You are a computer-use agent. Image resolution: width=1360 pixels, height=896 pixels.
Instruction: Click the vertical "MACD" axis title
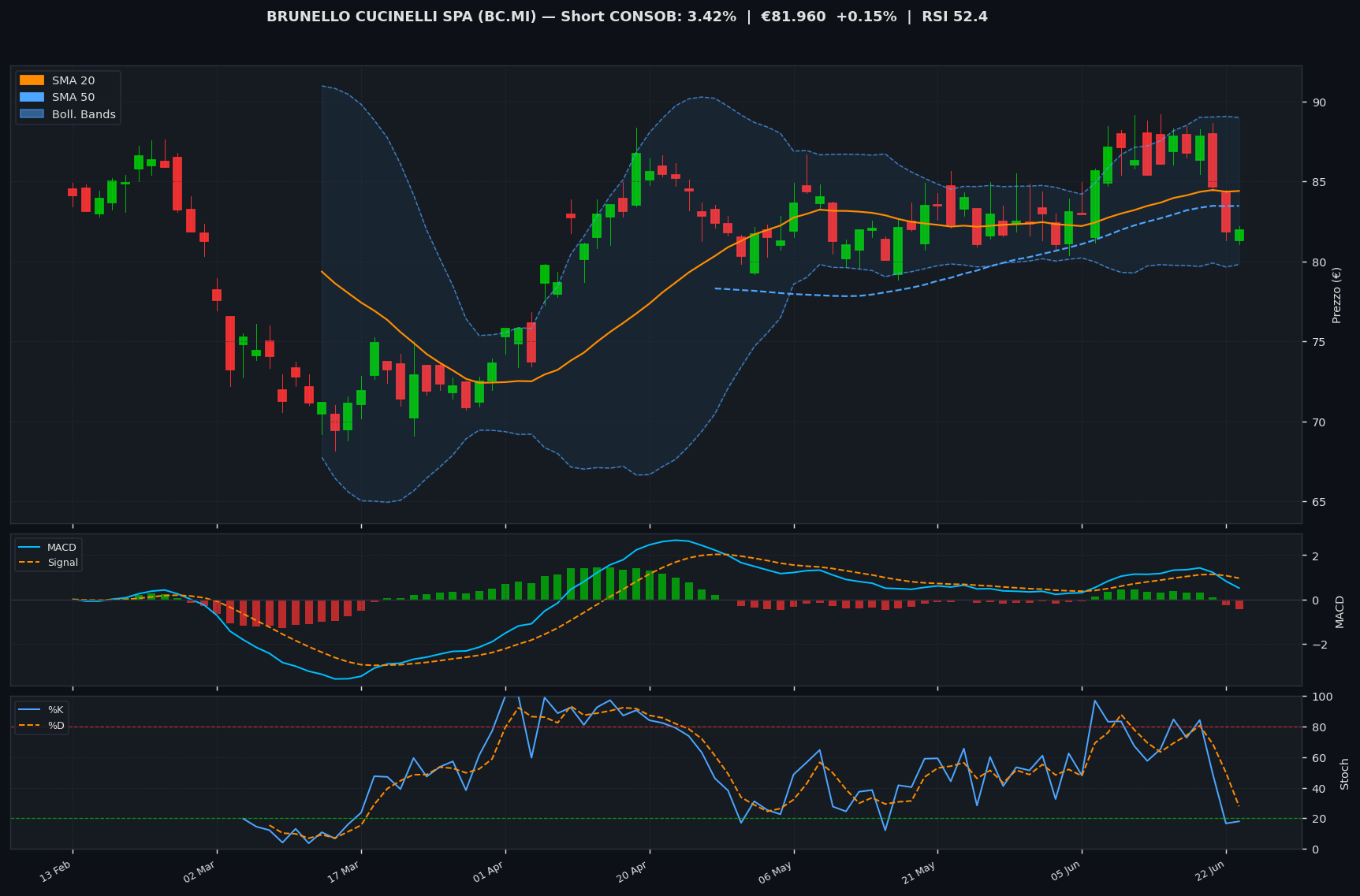pyautogui.click(x=1340, y=612)
